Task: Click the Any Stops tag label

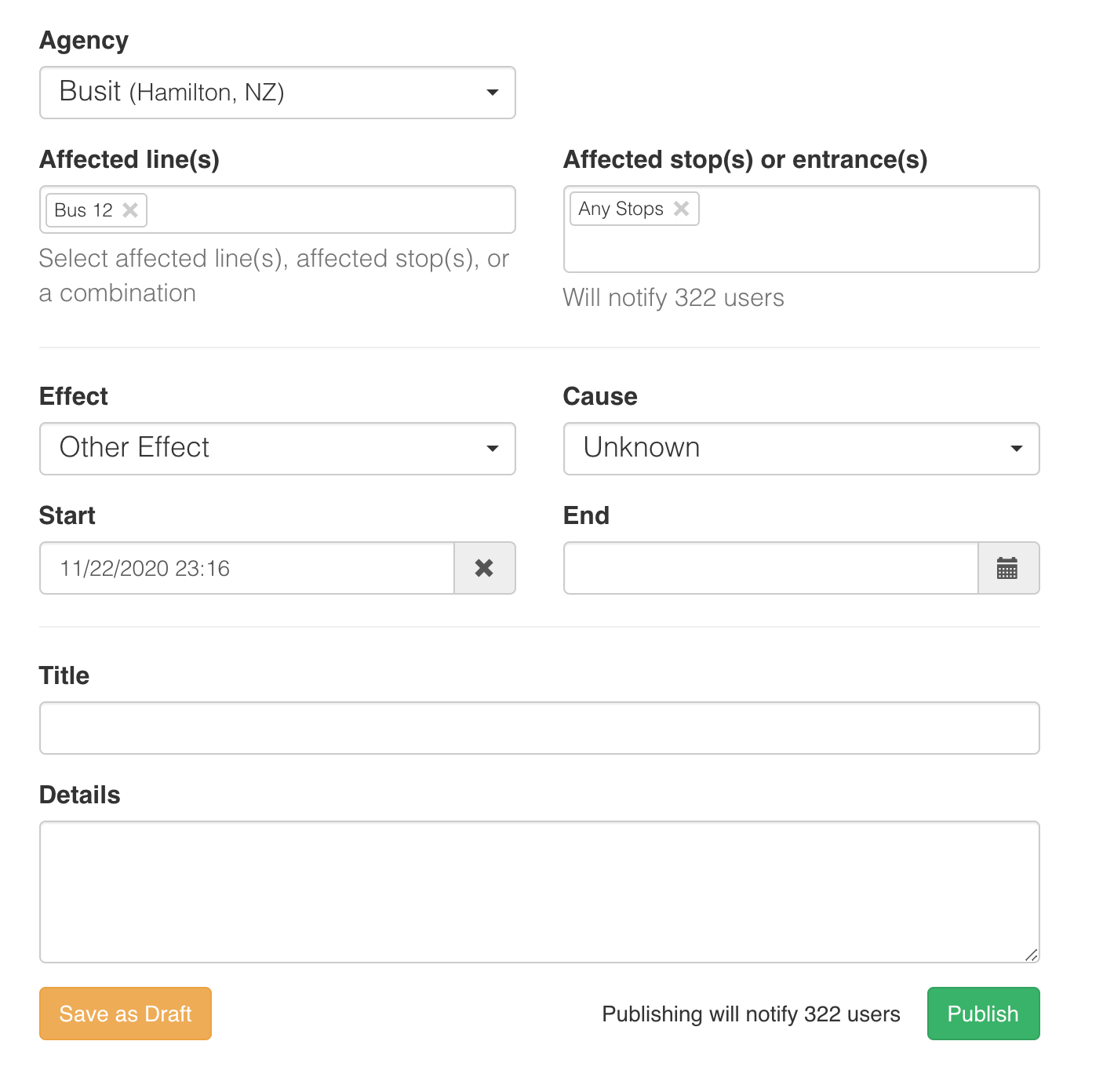Action: [621, 209]
